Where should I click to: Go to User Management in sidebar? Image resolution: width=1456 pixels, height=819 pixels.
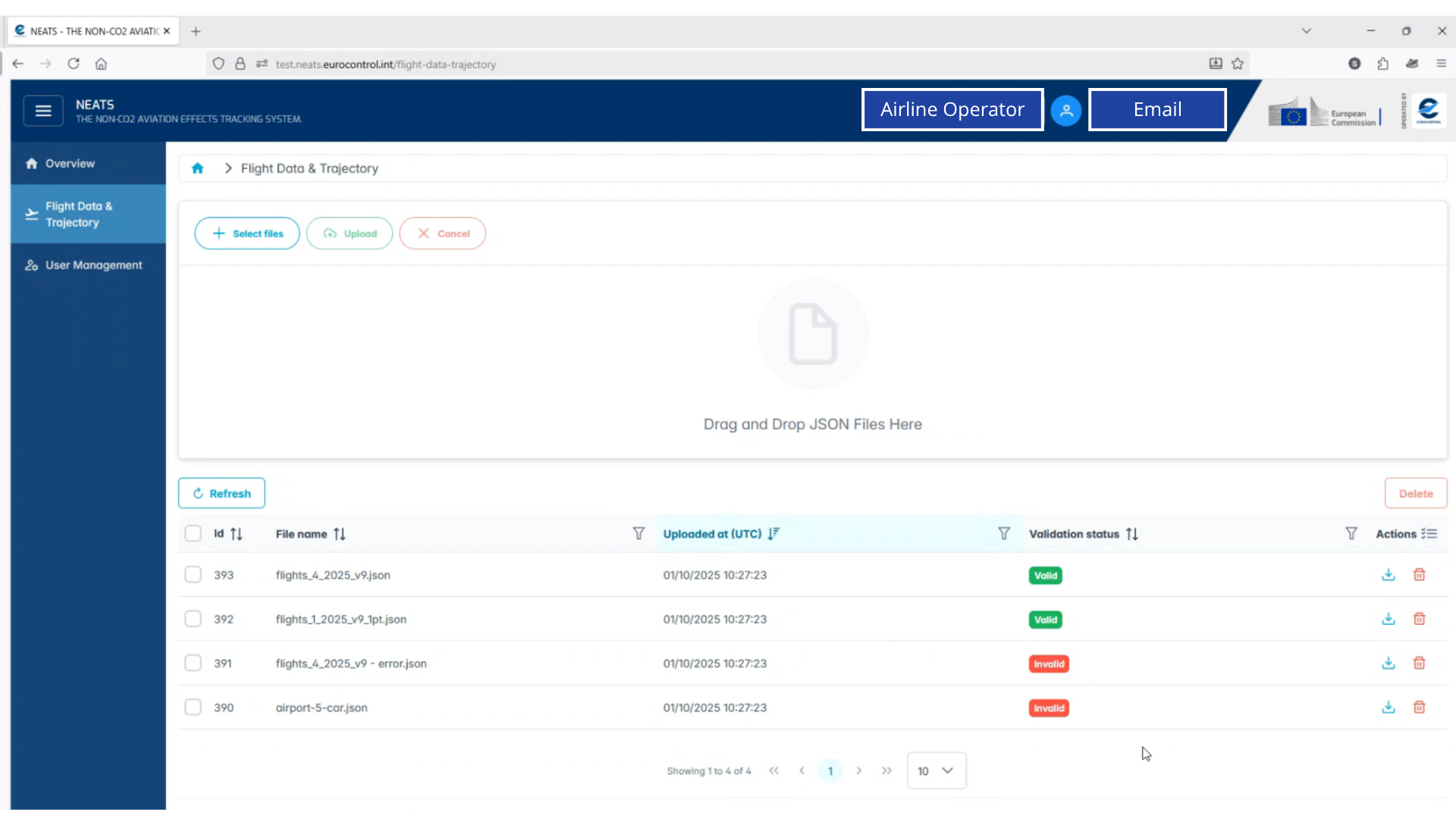tap(93, 265)
